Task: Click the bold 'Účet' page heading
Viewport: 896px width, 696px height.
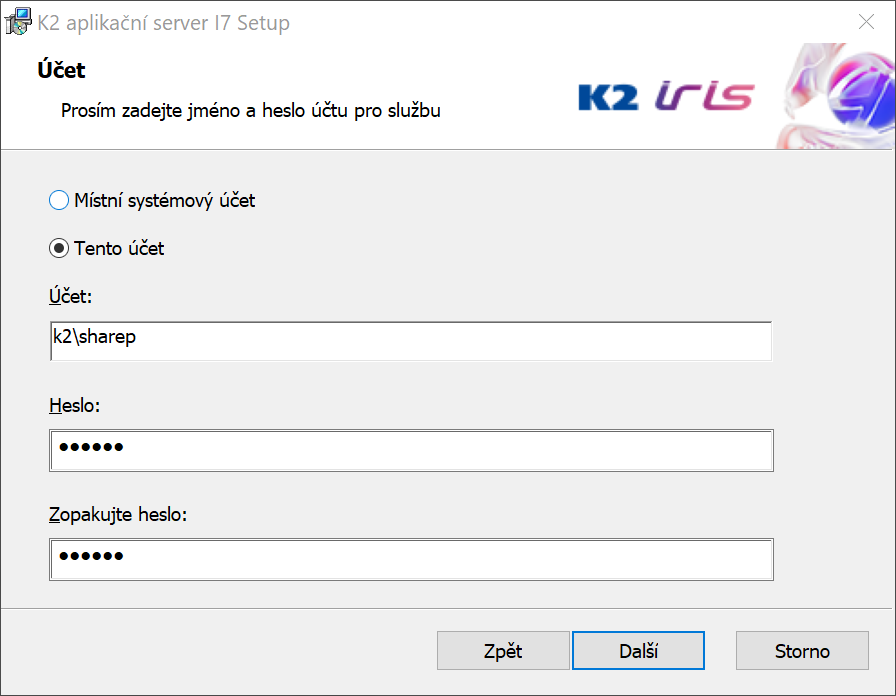Action: [x=62, y=70]
